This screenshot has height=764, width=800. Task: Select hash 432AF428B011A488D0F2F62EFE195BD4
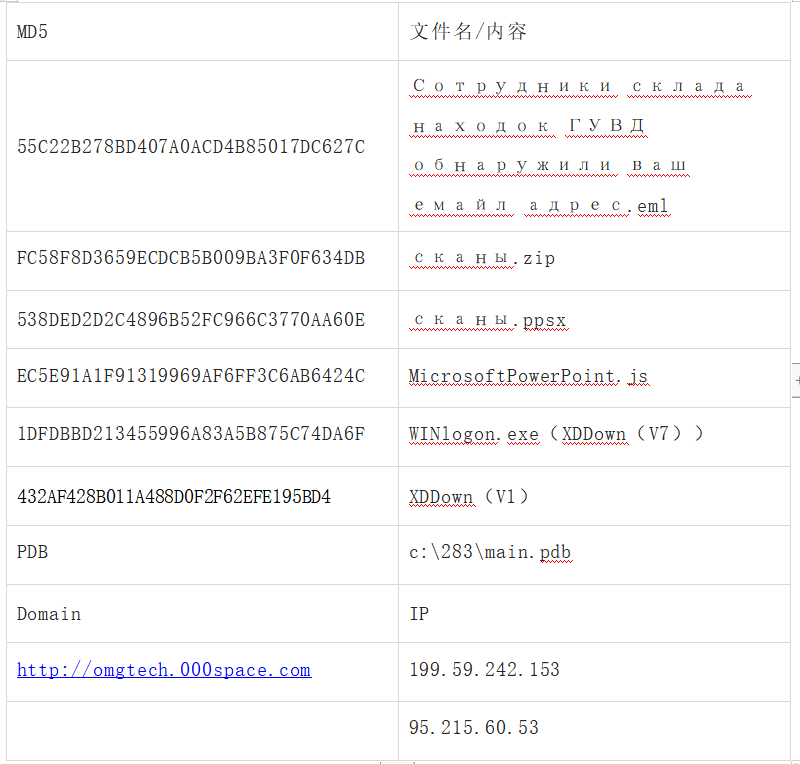[174, 496]
